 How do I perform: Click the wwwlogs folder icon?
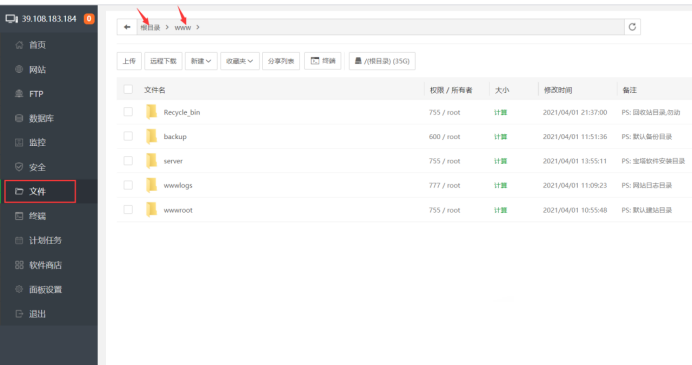(151, 185)
